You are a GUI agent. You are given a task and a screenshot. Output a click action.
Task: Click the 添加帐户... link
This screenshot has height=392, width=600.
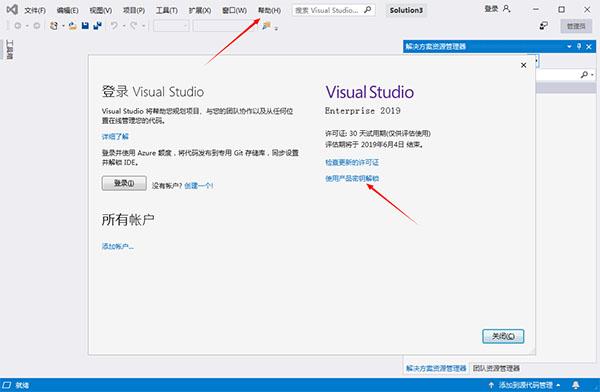(x=117, y=246)
